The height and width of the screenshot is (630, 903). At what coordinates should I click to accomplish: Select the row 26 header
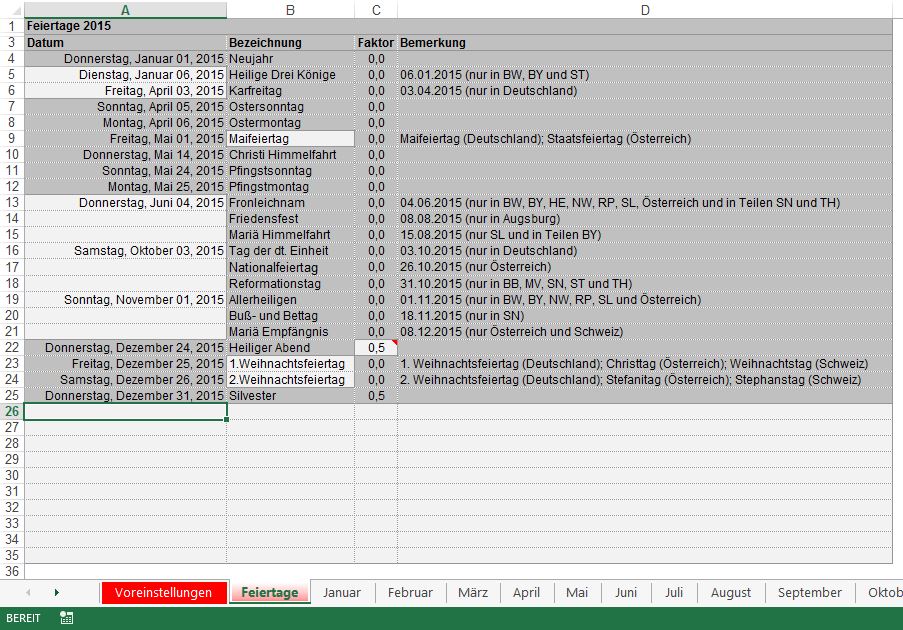pos(11,411)
